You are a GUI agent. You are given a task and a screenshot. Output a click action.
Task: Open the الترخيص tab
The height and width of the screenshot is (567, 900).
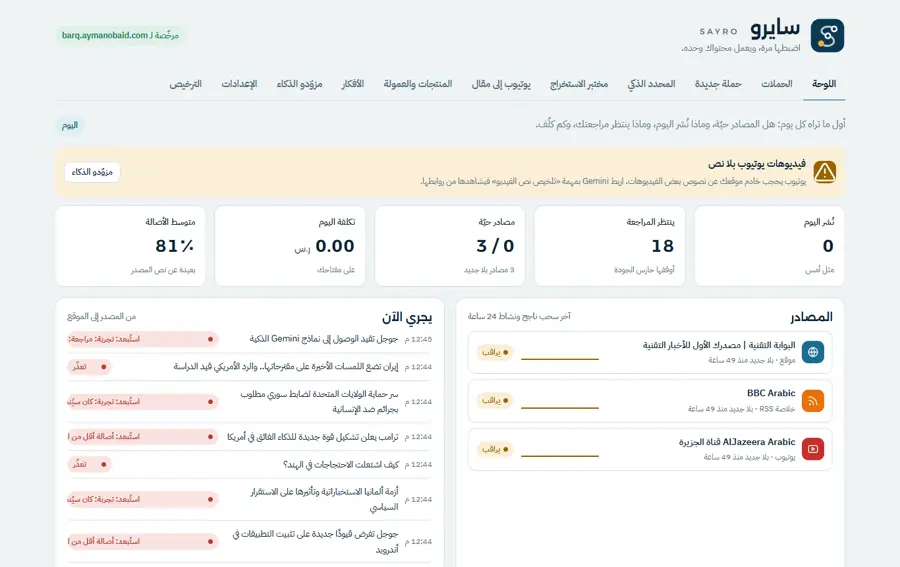click(x=185, y=84)
